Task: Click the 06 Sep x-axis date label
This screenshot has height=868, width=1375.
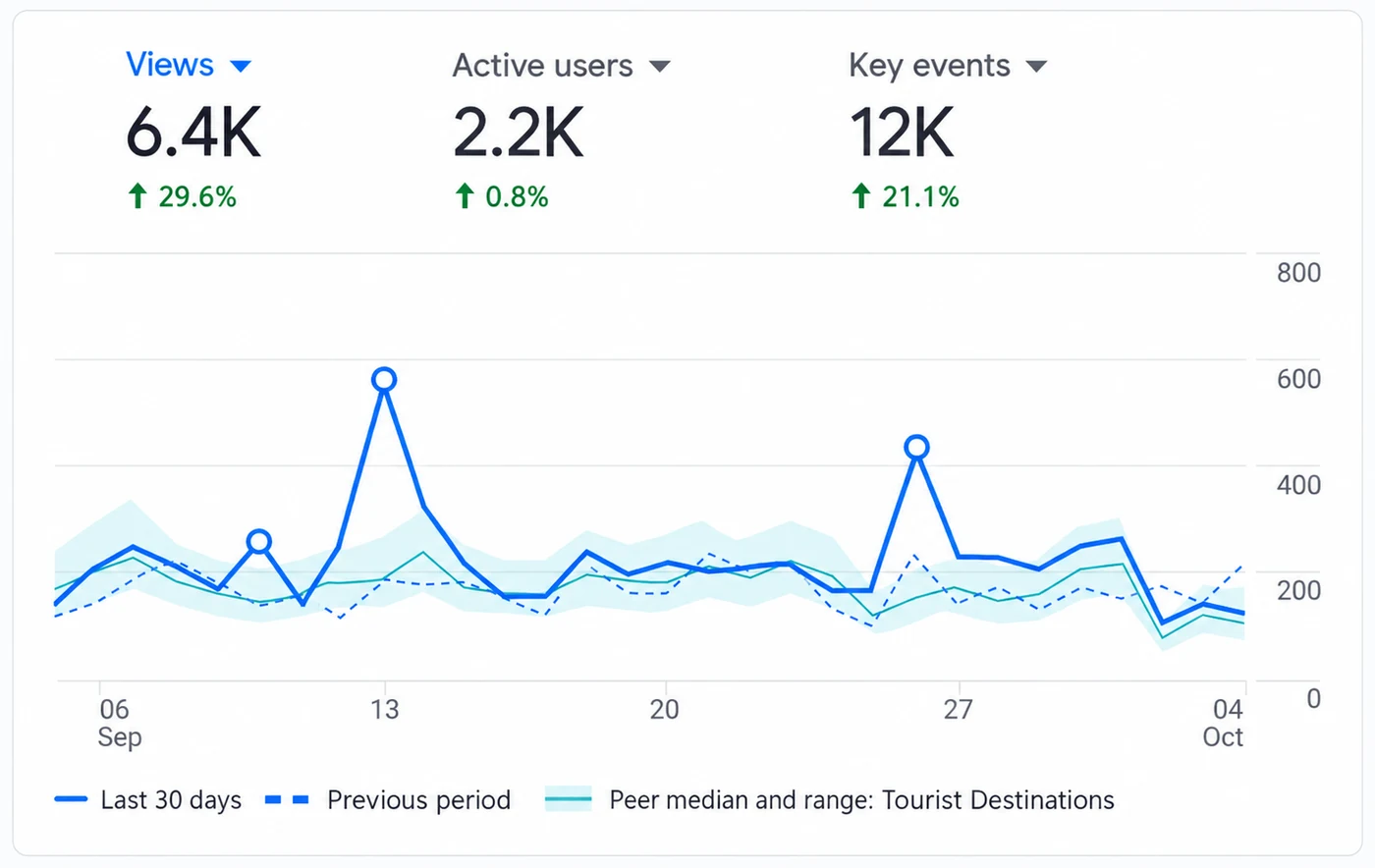Action: pyautogui.click(x=119, y=723)
